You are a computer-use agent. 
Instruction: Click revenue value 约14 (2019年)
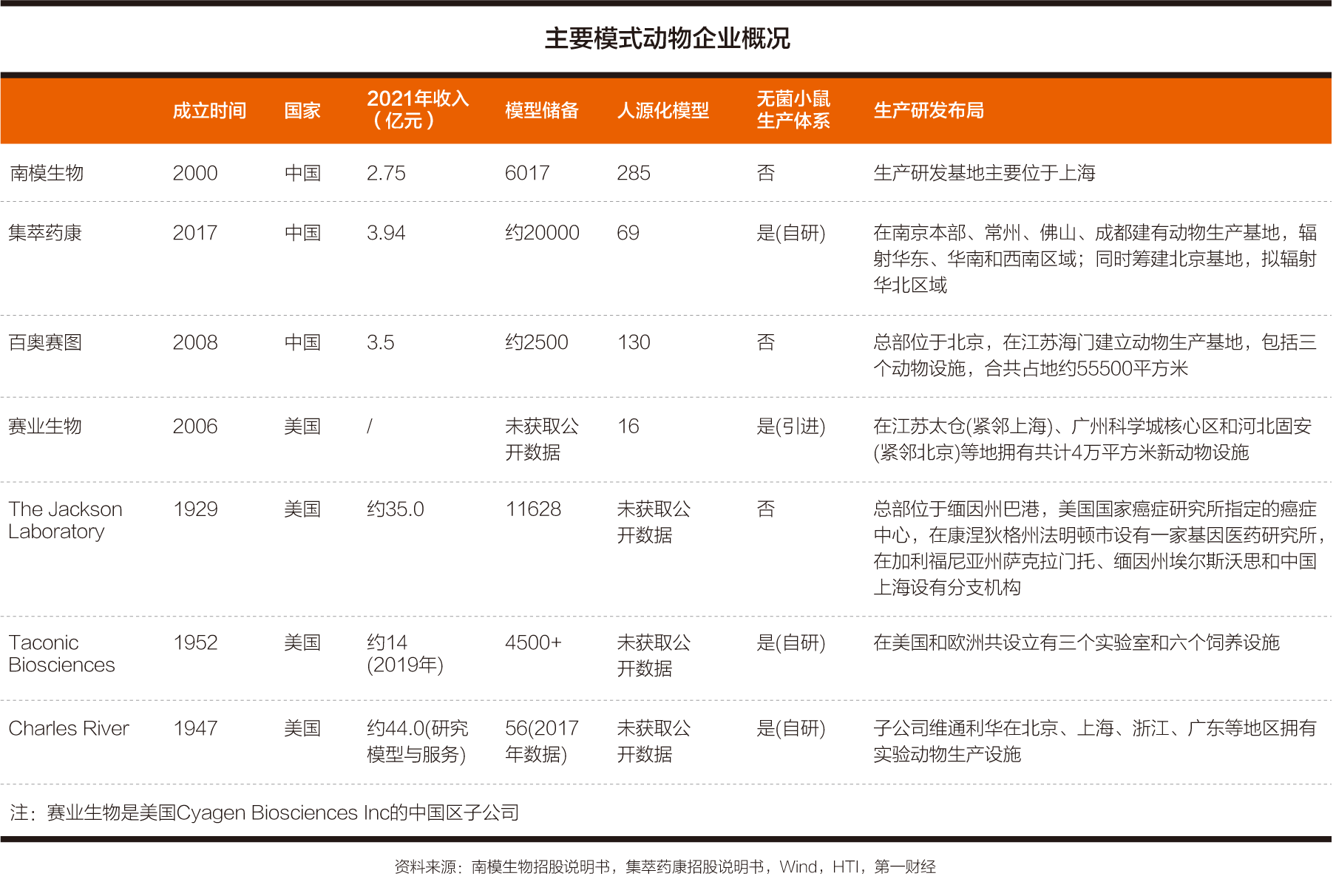pyautogui.click(x=405, y=654)
